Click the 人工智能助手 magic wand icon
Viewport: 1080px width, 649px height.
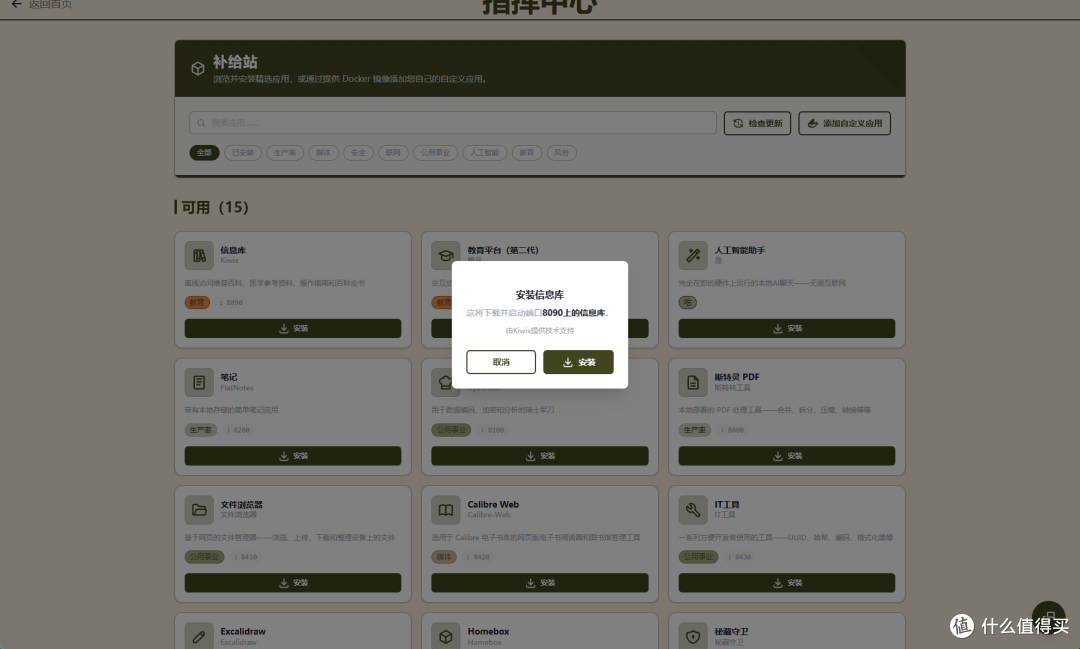tap(693, 256)
